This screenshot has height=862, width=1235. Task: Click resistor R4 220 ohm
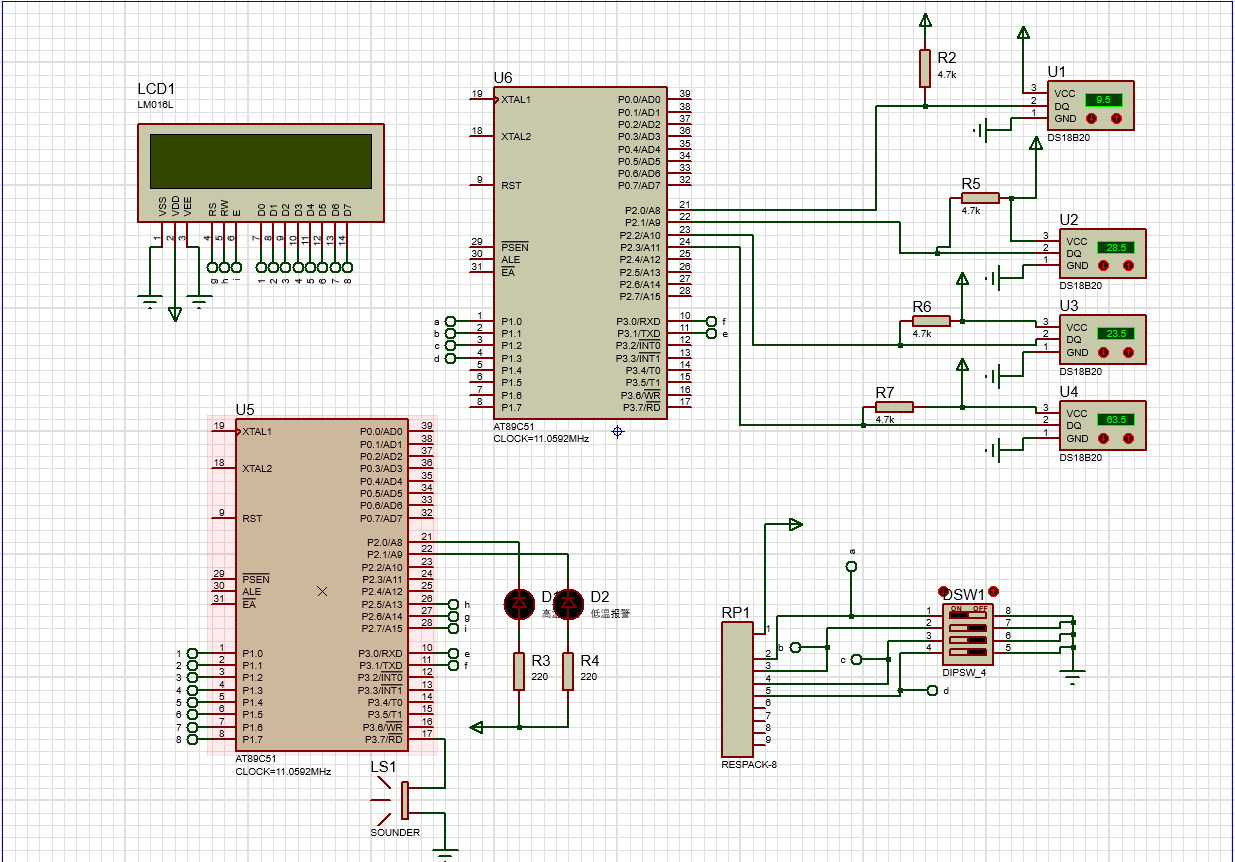(569, 671)
